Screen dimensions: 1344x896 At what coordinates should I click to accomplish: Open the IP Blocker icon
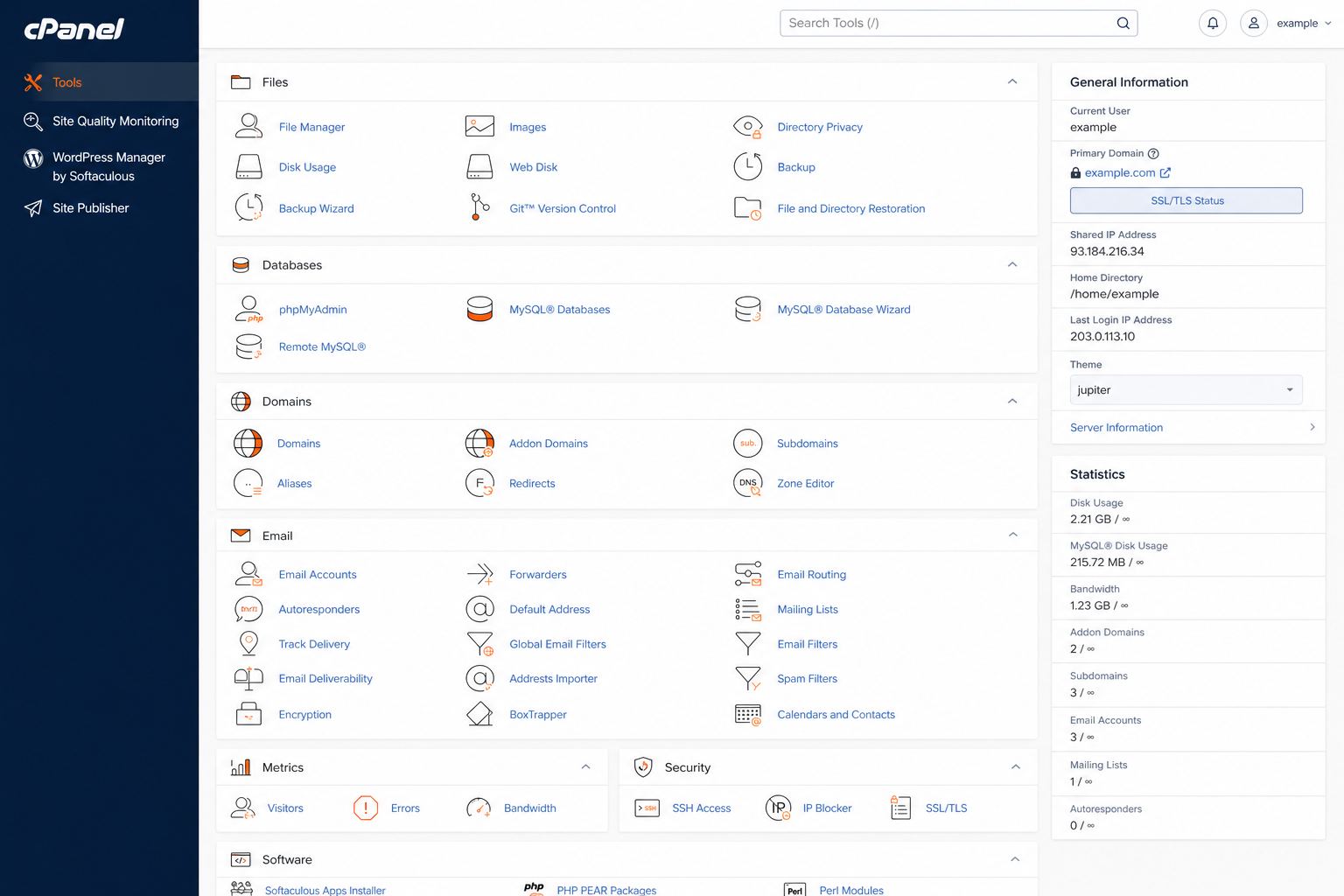click(778, 808)
